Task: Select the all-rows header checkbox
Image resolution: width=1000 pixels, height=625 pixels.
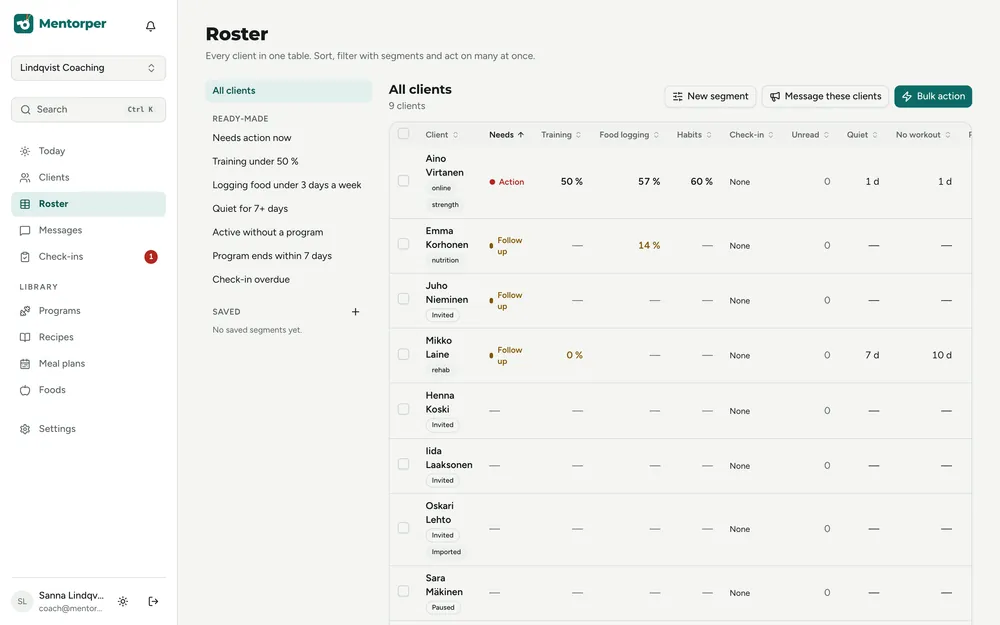Action: (403, 134)
